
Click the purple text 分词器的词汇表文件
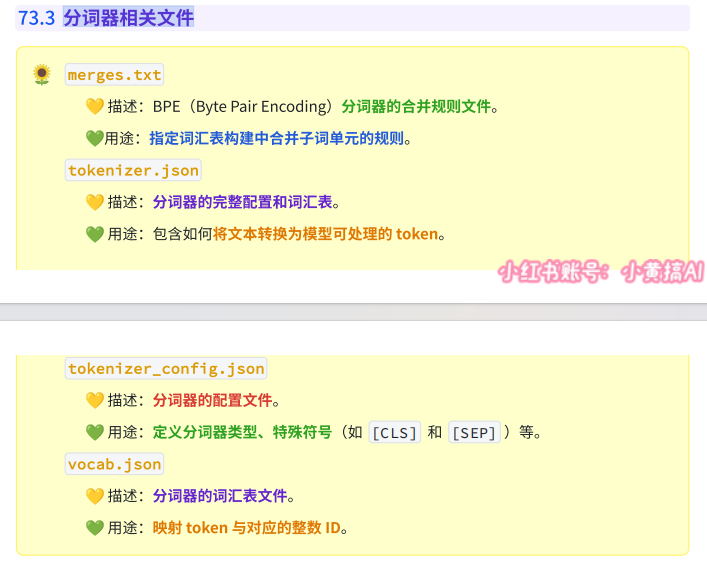pyautogui.click(x=220, y=496)
